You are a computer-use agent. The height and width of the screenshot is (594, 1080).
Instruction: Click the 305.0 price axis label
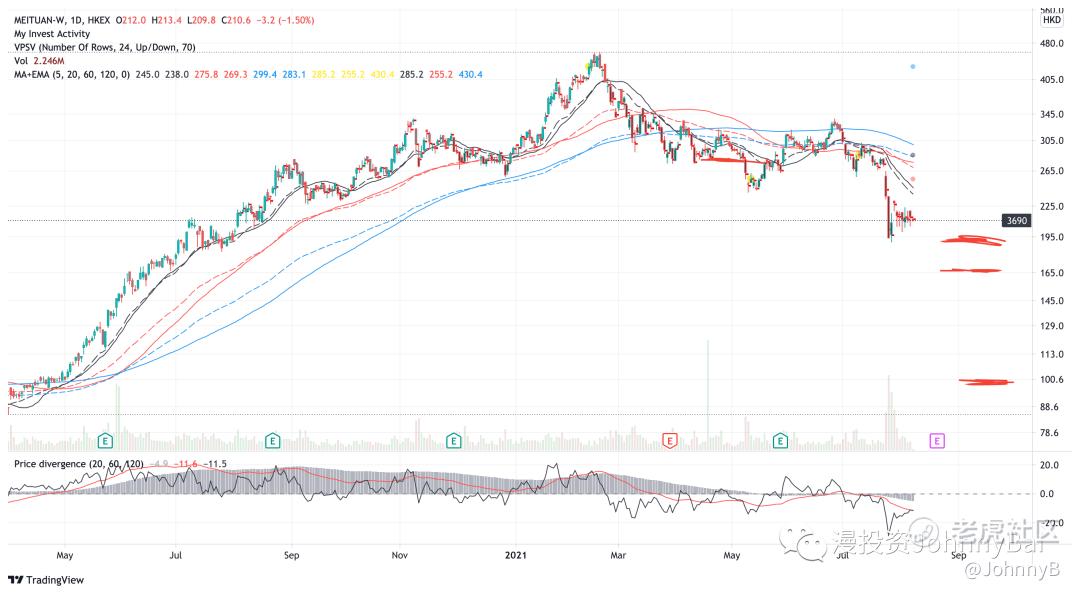[x=1052, y=141]
